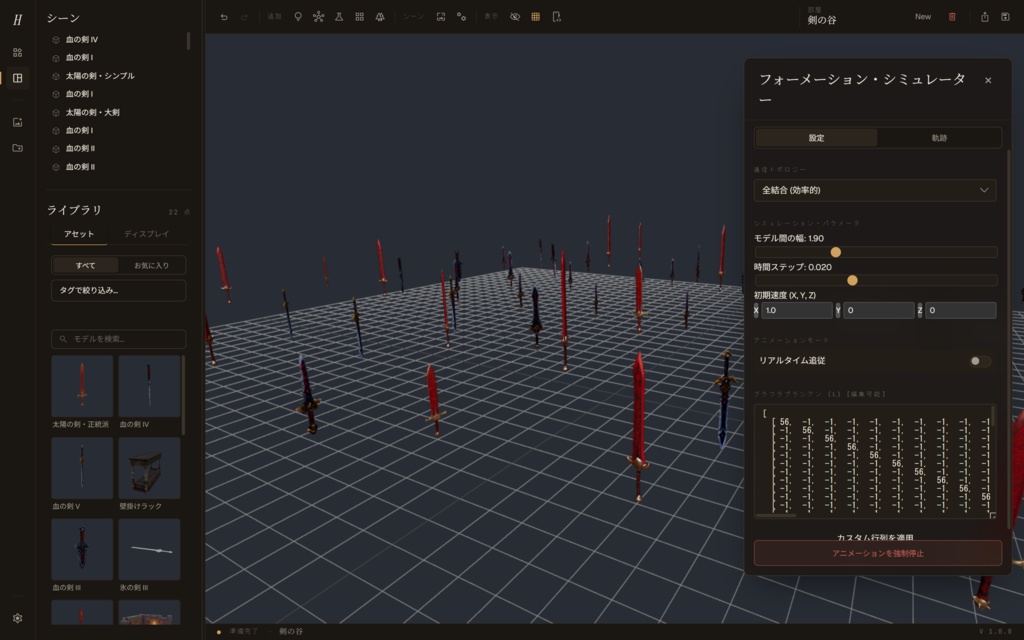Click the Y initial velocity field
The width and height of the screenshot is (1024, 640).
(x=878, y=310)
